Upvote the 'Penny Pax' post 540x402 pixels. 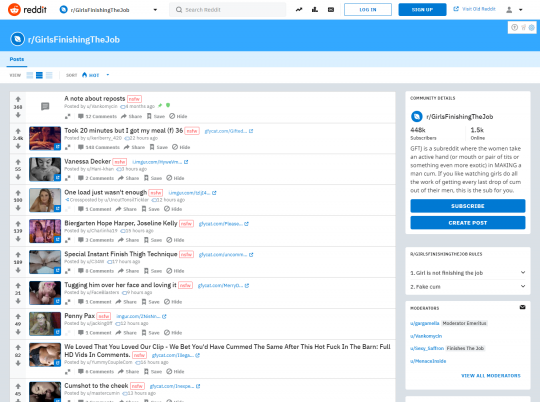18,316
